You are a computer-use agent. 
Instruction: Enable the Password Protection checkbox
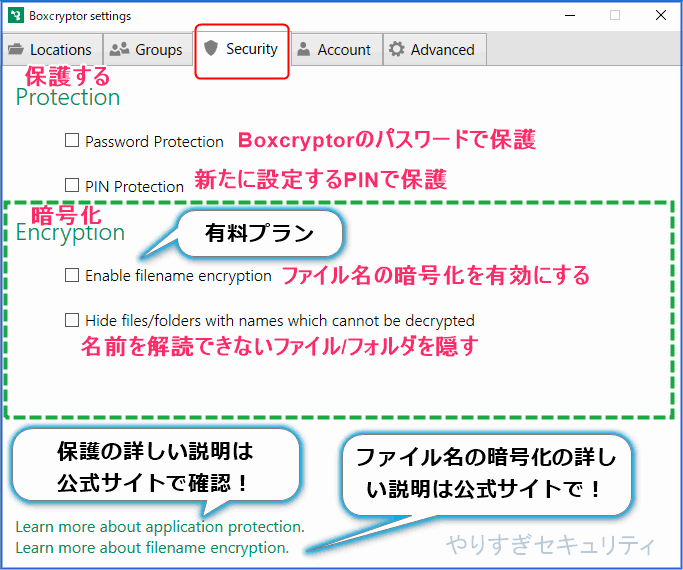72,140
